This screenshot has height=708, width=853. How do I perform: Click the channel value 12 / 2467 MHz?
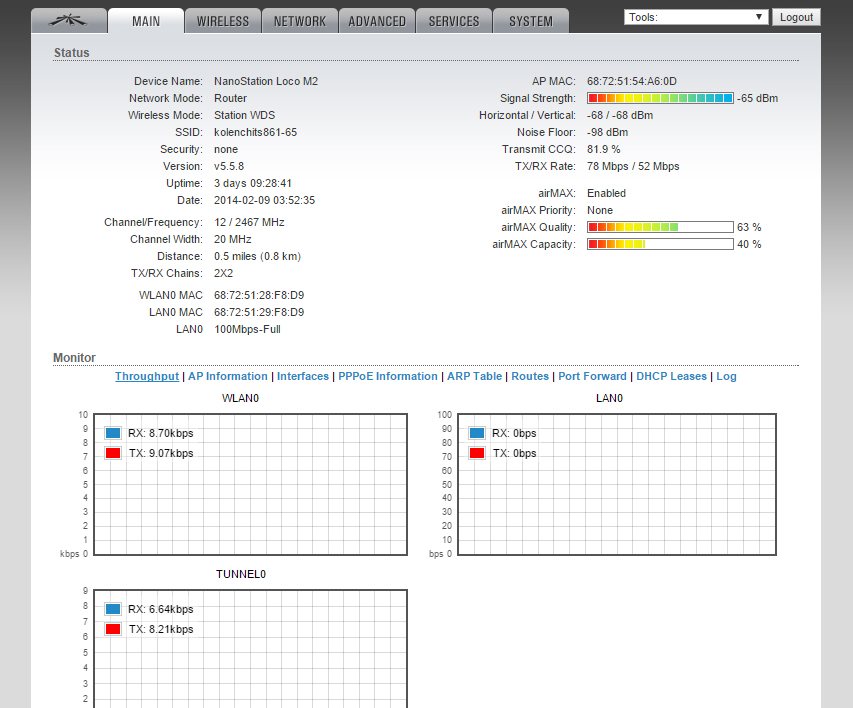[249, 222]
